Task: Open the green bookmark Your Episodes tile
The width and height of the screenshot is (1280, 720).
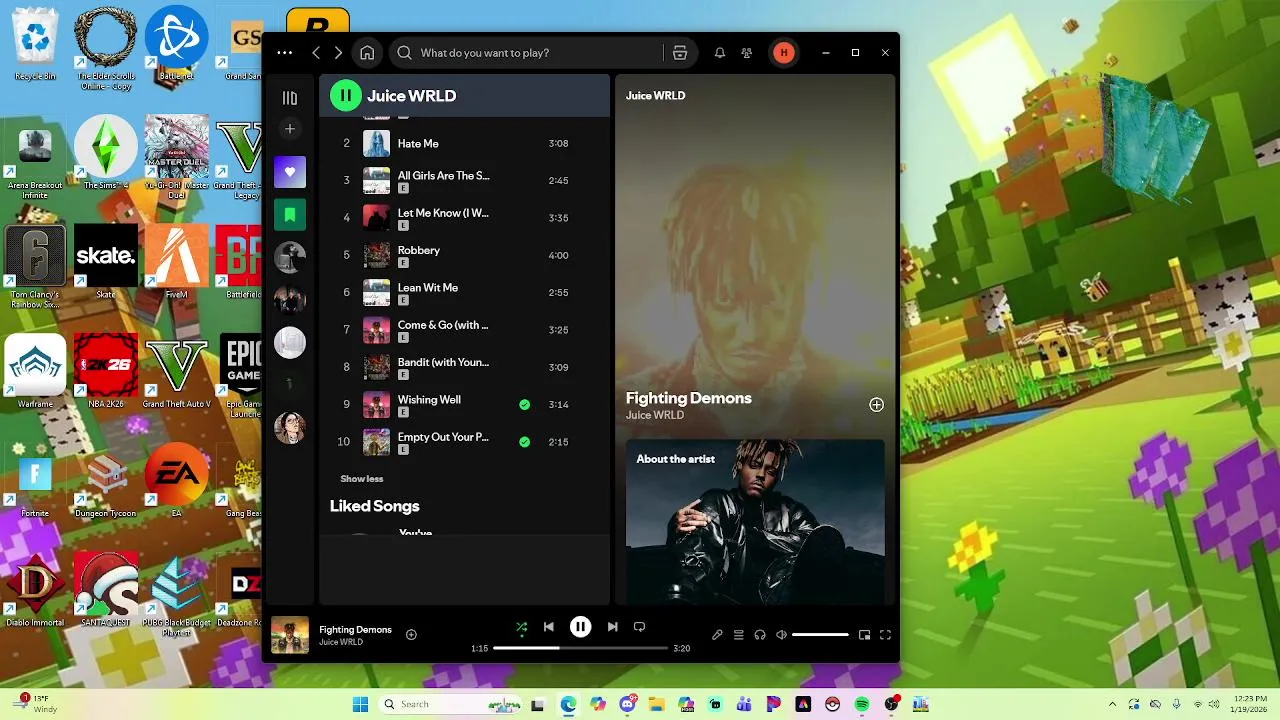Action: click(x=290, y=215)
